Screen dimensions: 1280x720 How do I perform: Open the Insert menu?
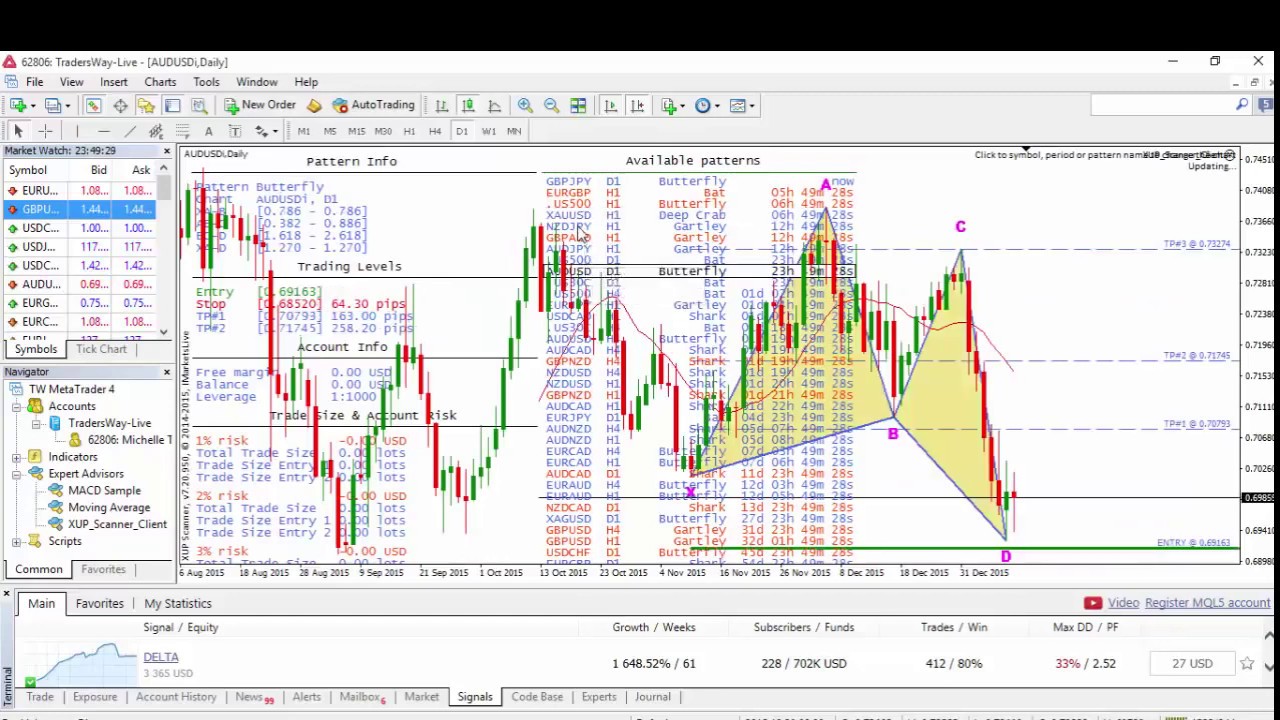tap(113, 82)
